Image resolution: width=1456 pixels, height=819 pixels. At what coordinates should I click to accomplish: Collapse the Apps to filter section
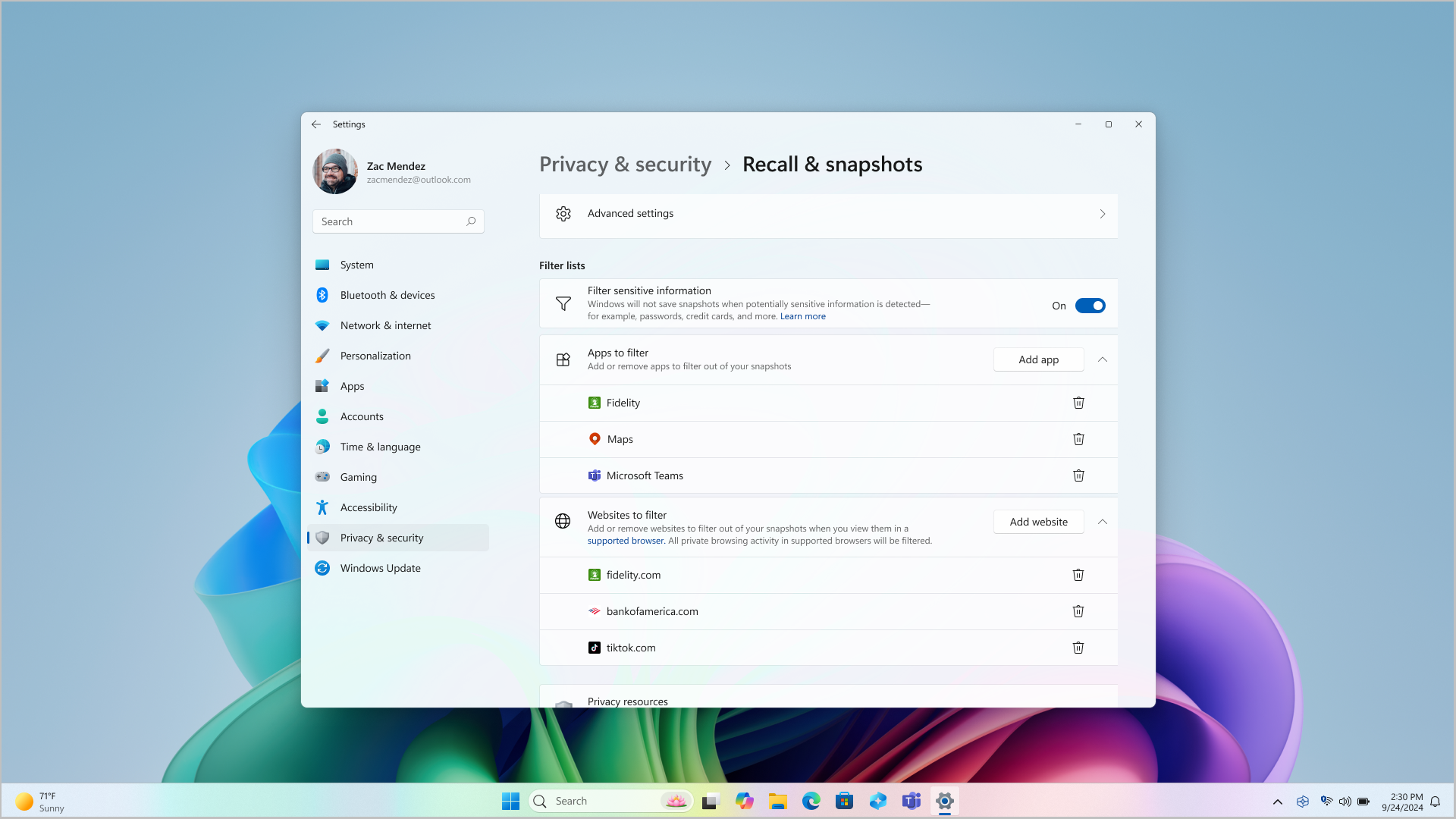tap(1102, 359)
